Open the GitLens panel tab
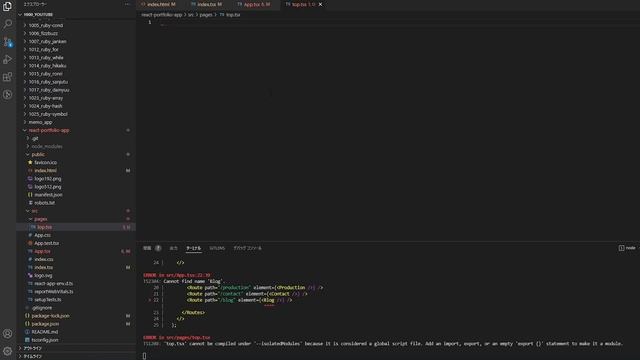This screenshot has height=360, width=640. (217, 248)
